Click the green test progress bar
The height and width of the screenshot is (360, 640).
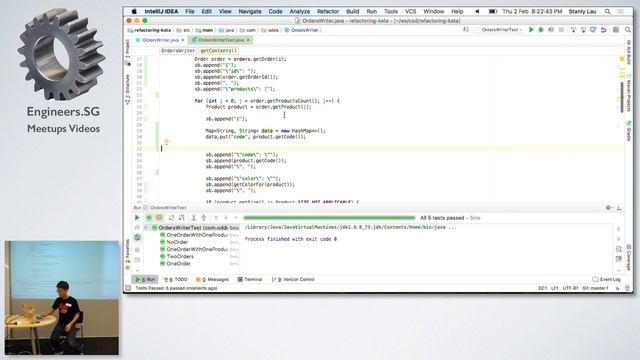(329, 218)
